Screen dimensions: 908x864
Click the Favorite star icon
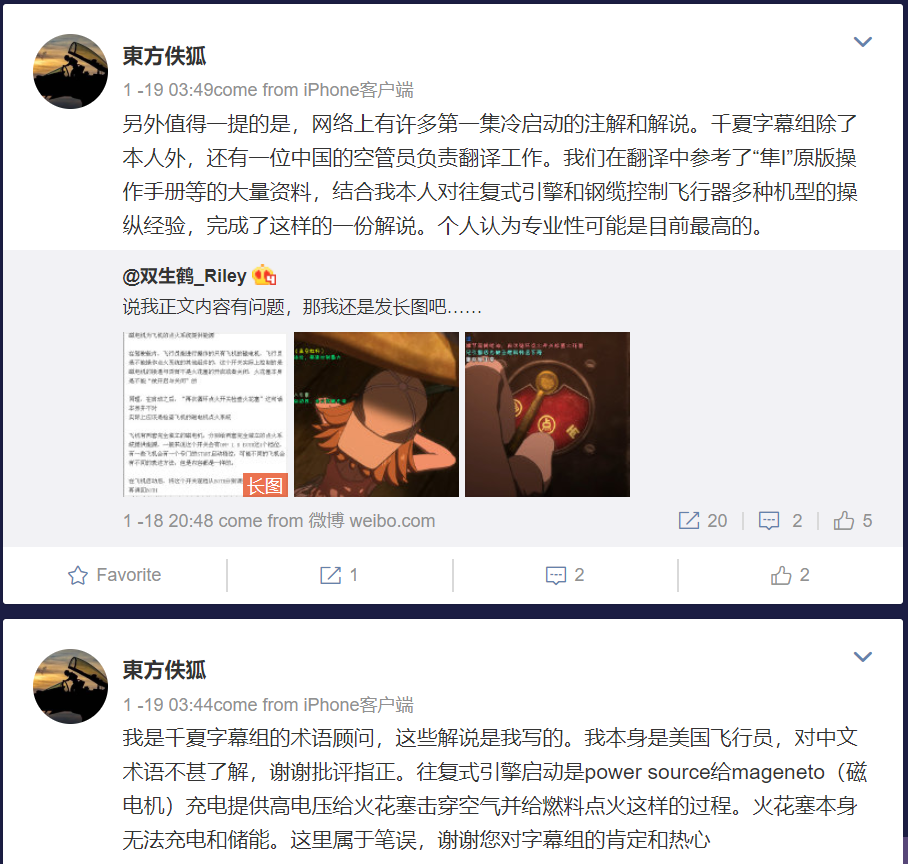point(78,575)
